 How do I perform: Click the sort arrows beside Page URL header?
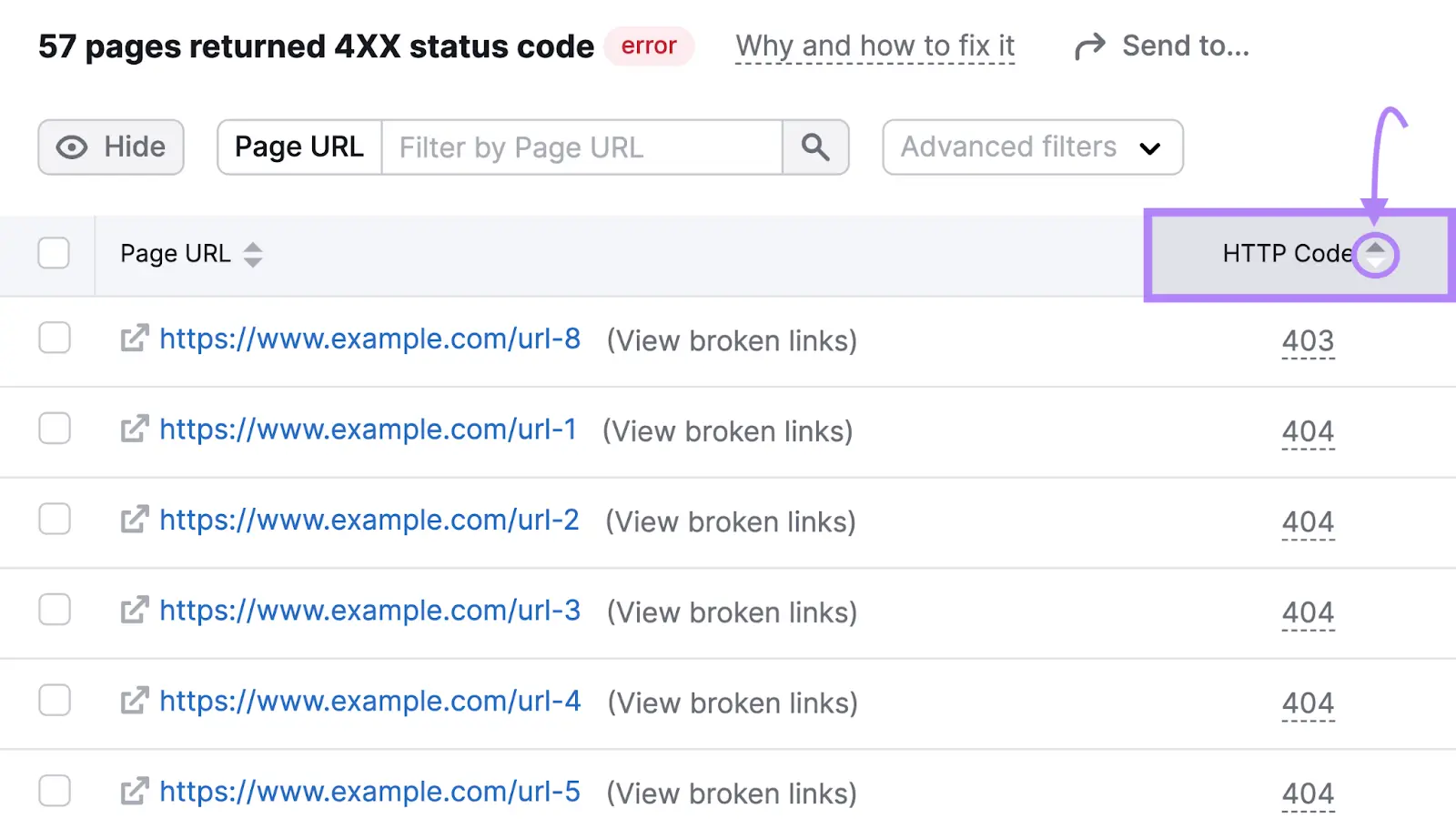coord(251,255)
